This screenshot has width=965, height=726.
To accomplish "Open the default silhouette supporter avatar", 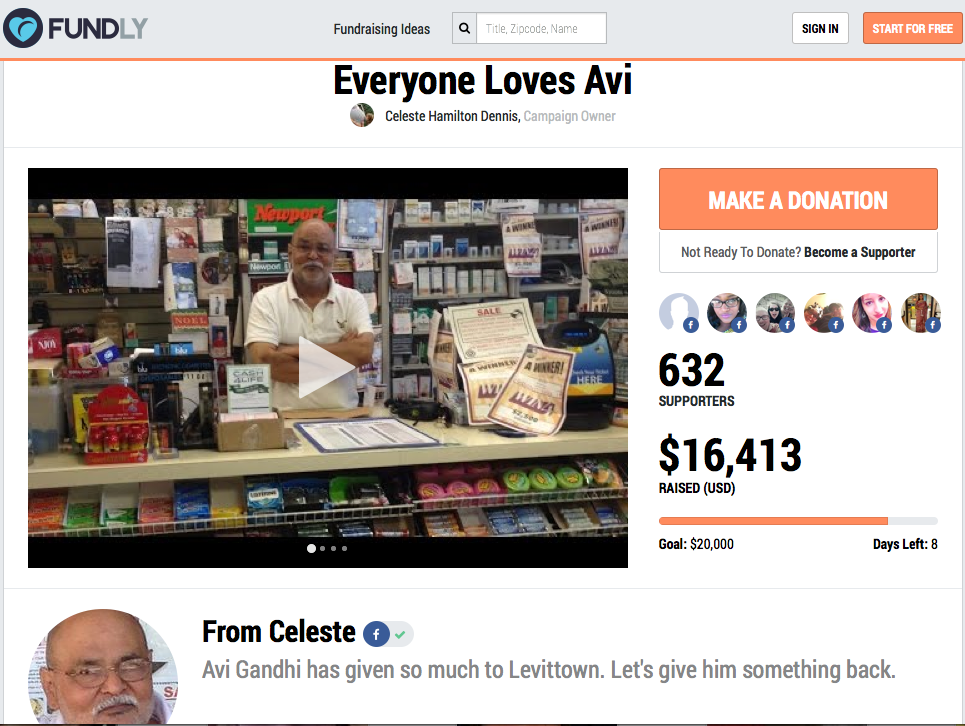I will tap(679, 313).
